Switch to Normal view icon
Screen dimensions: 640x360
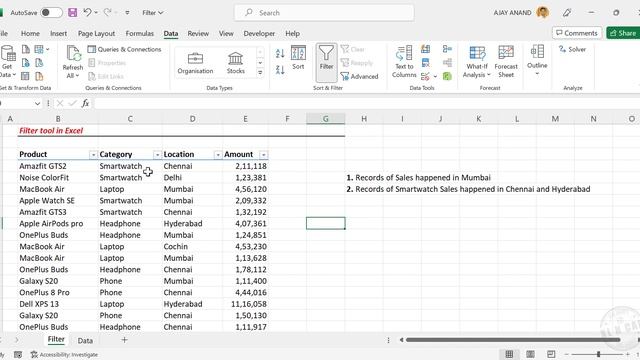pos(509,354)
